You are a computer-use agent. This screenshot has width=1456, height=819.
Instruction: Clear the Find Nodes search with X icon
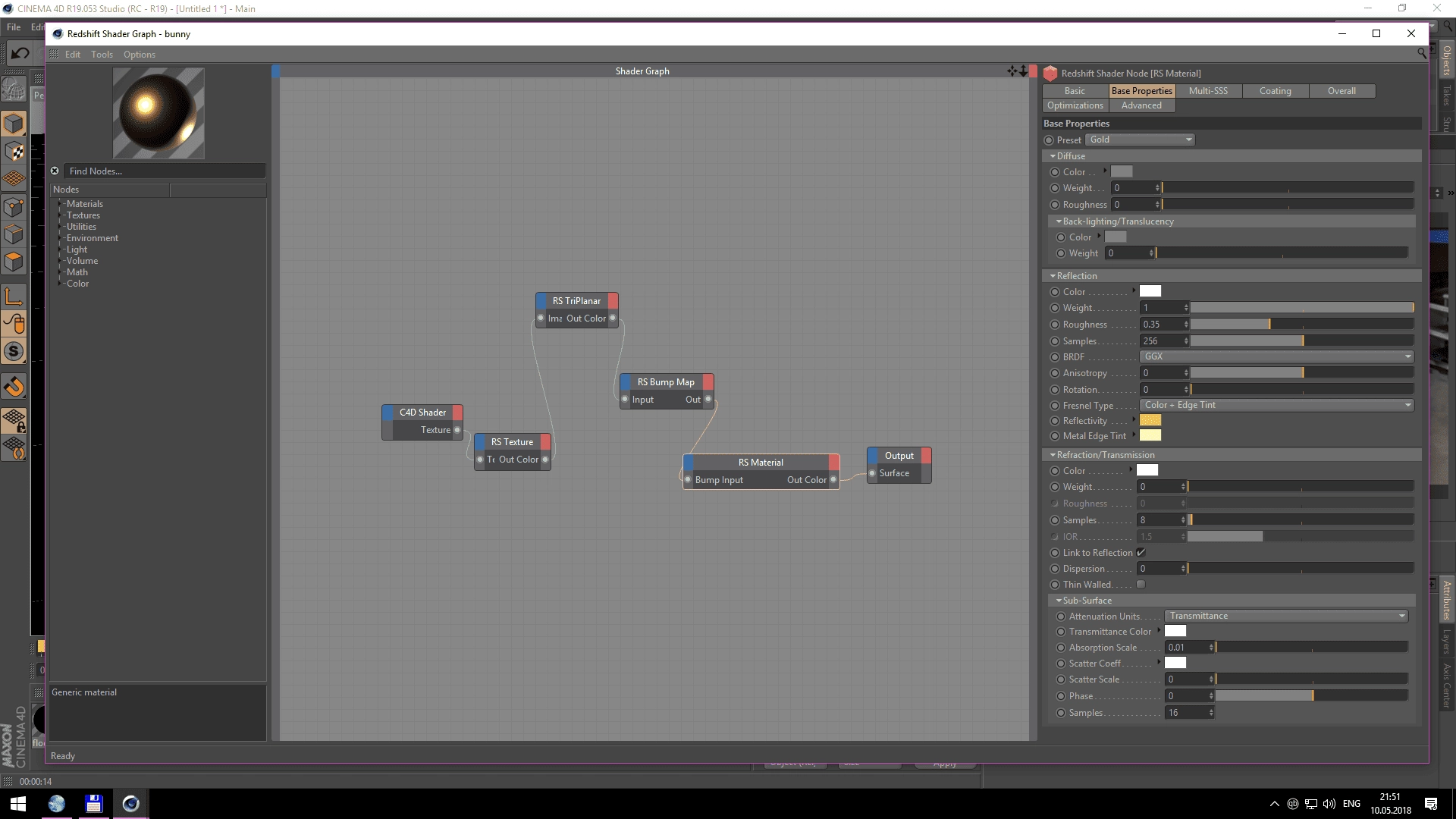[x=55, y=171]
